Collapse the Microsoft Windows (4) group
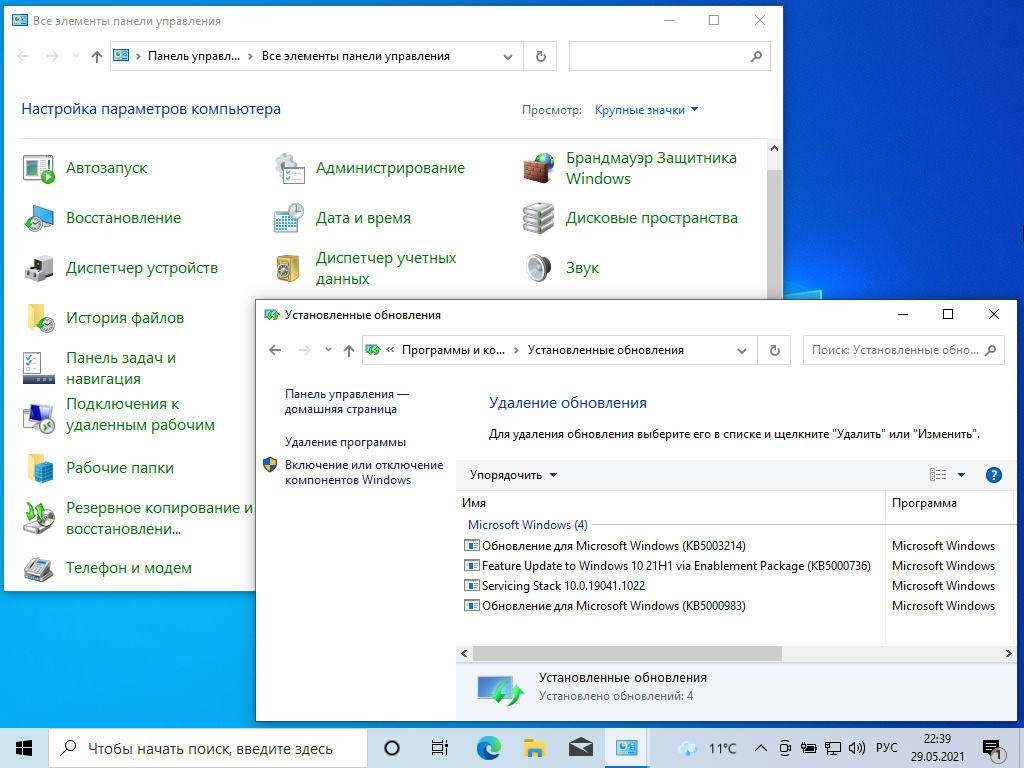1024x768 pixels. 528,525
